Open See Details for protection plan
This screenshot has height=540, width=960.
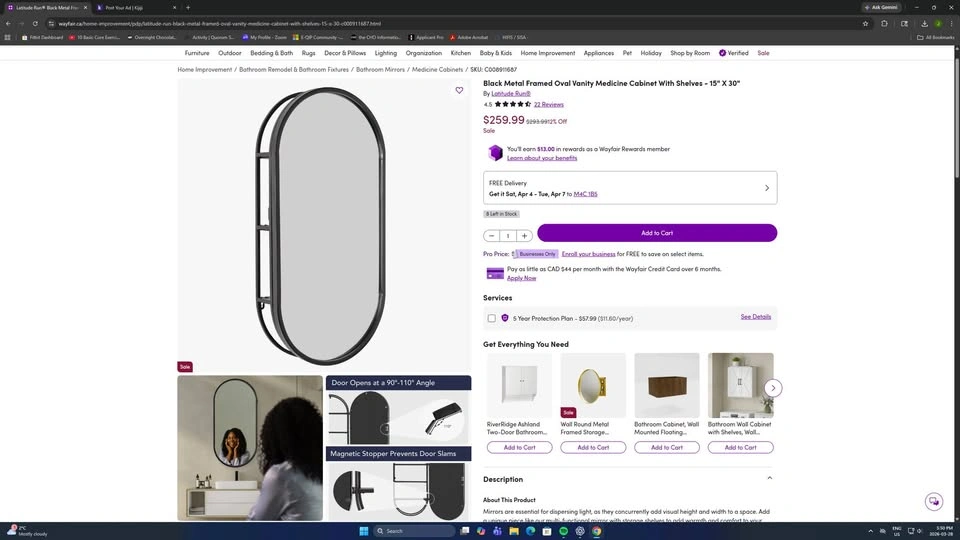pos(756,317)
